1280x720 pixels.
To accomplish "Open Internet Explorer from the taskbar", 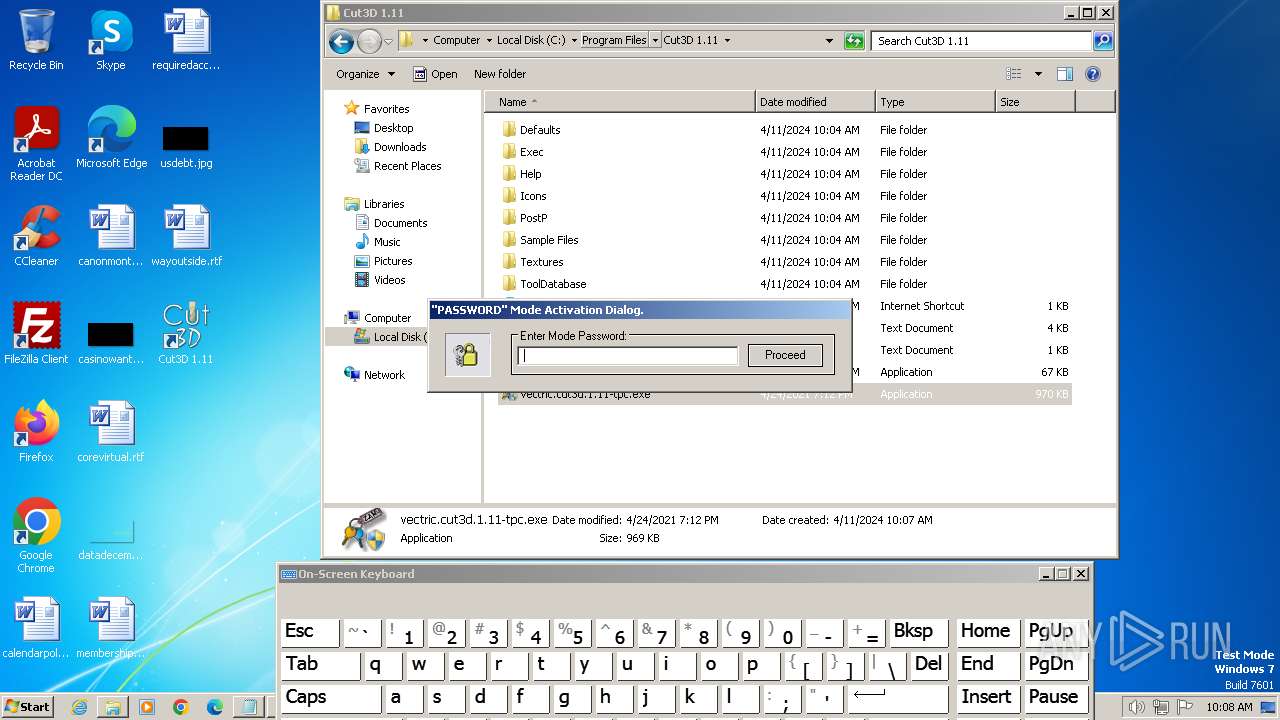I will click(79, 707).
